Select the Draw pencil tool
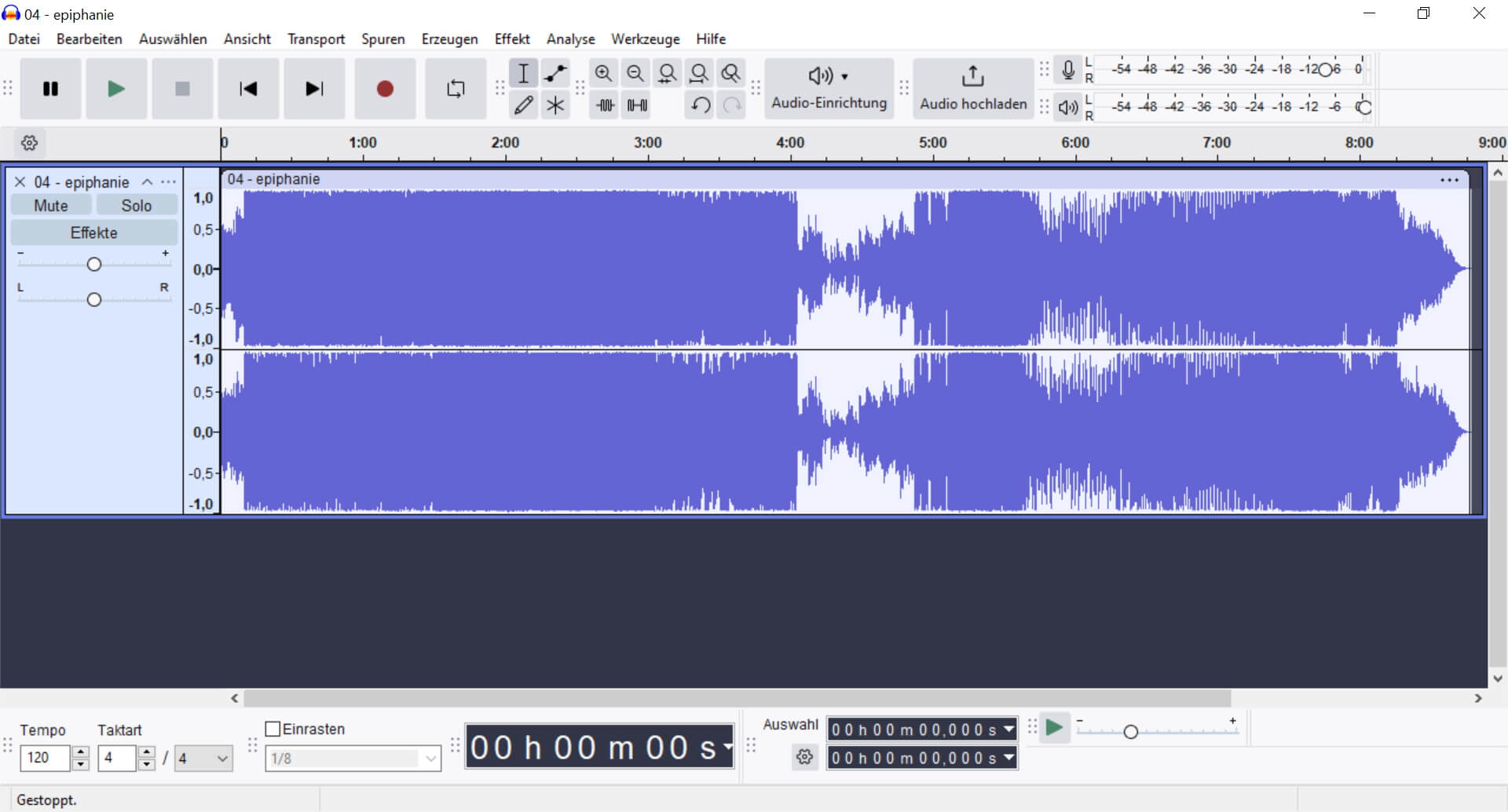 523,104
